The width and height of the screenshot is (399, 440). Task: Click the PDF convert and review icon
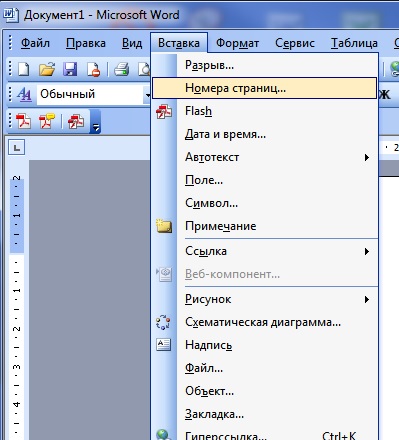tap(76, 121)
